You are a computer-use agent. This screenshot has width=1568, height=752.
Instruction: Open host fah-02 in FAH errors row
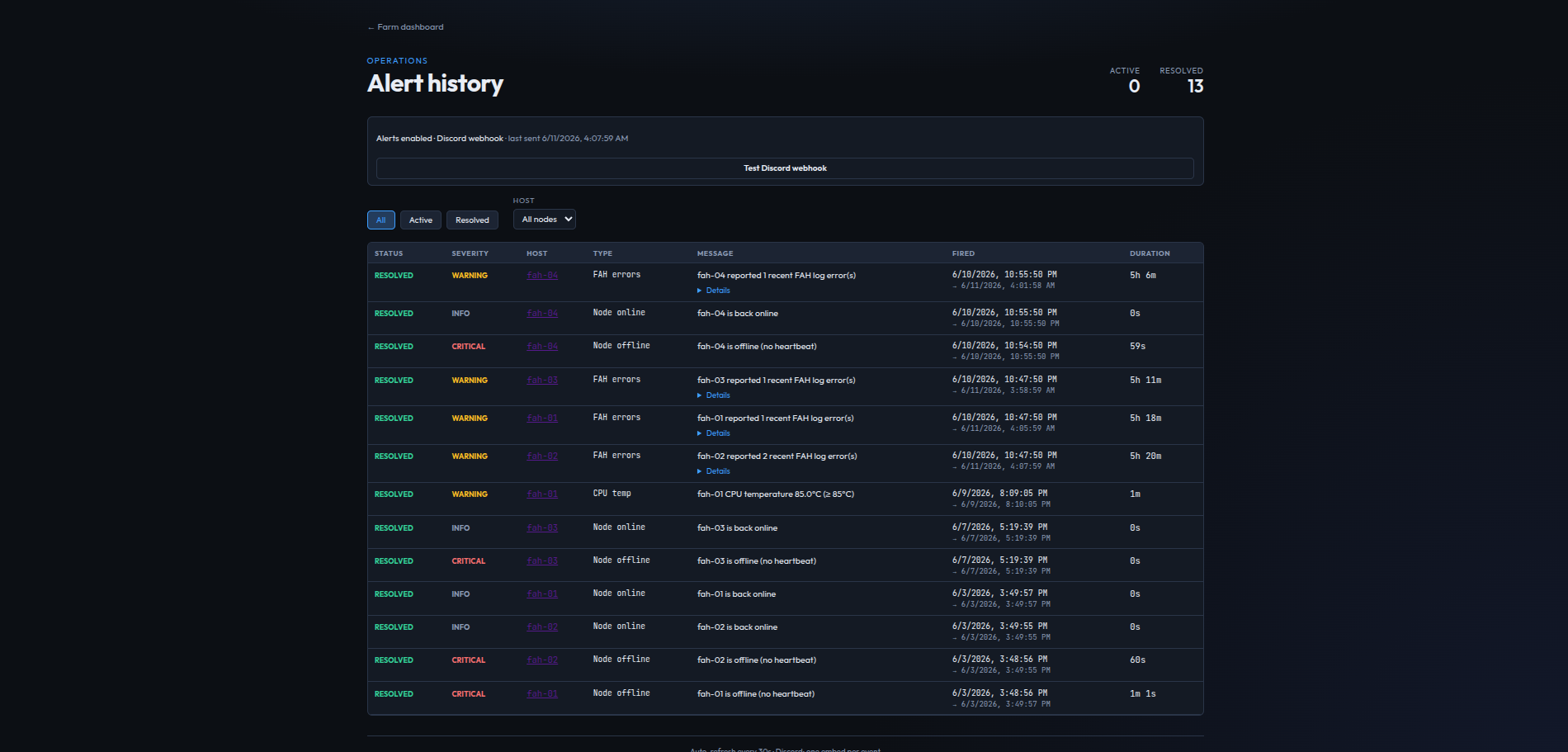542,456
